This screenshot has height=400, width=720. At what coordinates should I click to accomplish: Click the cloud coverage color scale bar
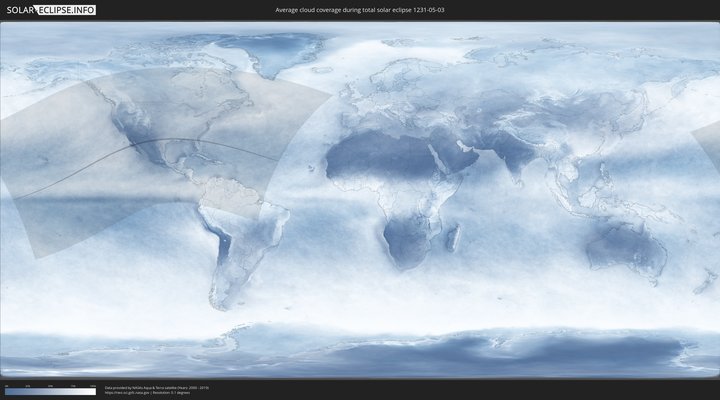pyautogui.click(x=51, y=392)
